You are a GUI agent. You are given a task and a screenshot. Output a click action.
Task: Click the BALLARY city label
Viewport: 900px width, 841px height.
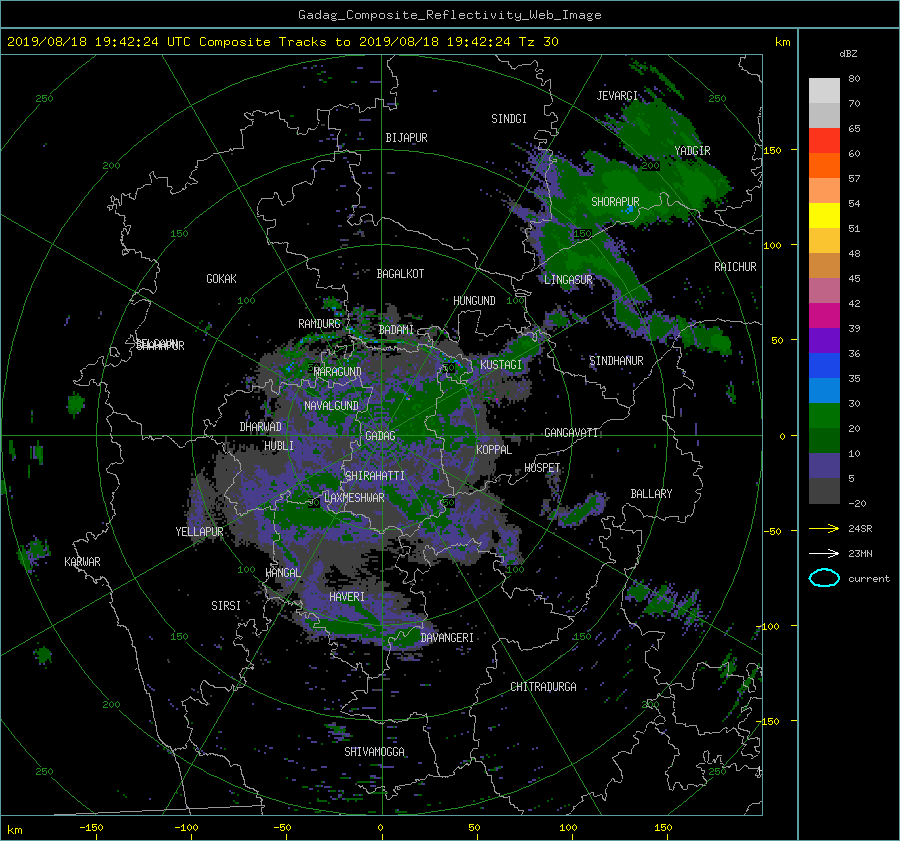pyautogui.click(x=651, y=494)
